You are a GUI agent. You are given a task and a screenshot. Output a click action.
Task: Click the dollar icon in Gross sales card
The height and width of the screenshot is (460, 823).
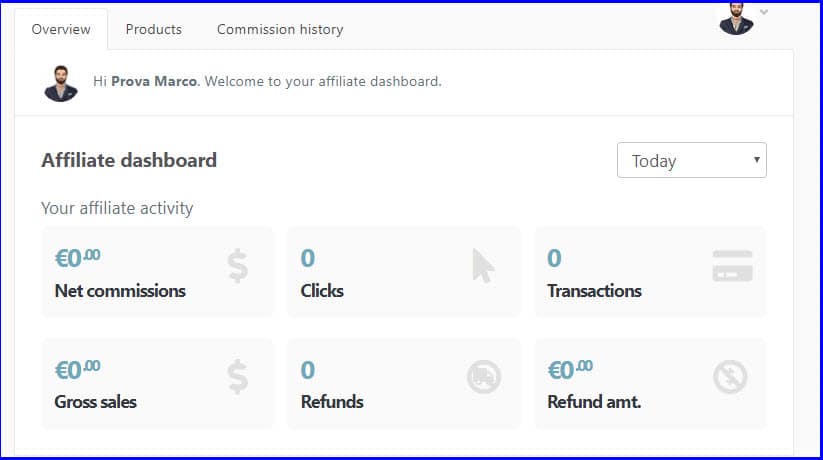[x=238, y=377]
